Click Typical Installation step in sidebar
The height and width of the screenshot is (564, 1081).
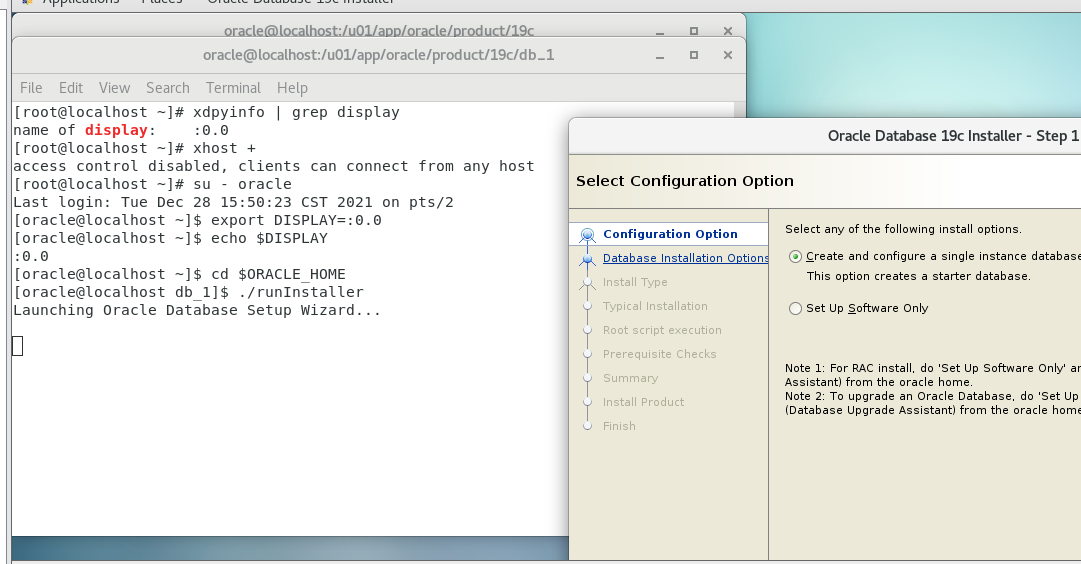click(x=655, y=306)
